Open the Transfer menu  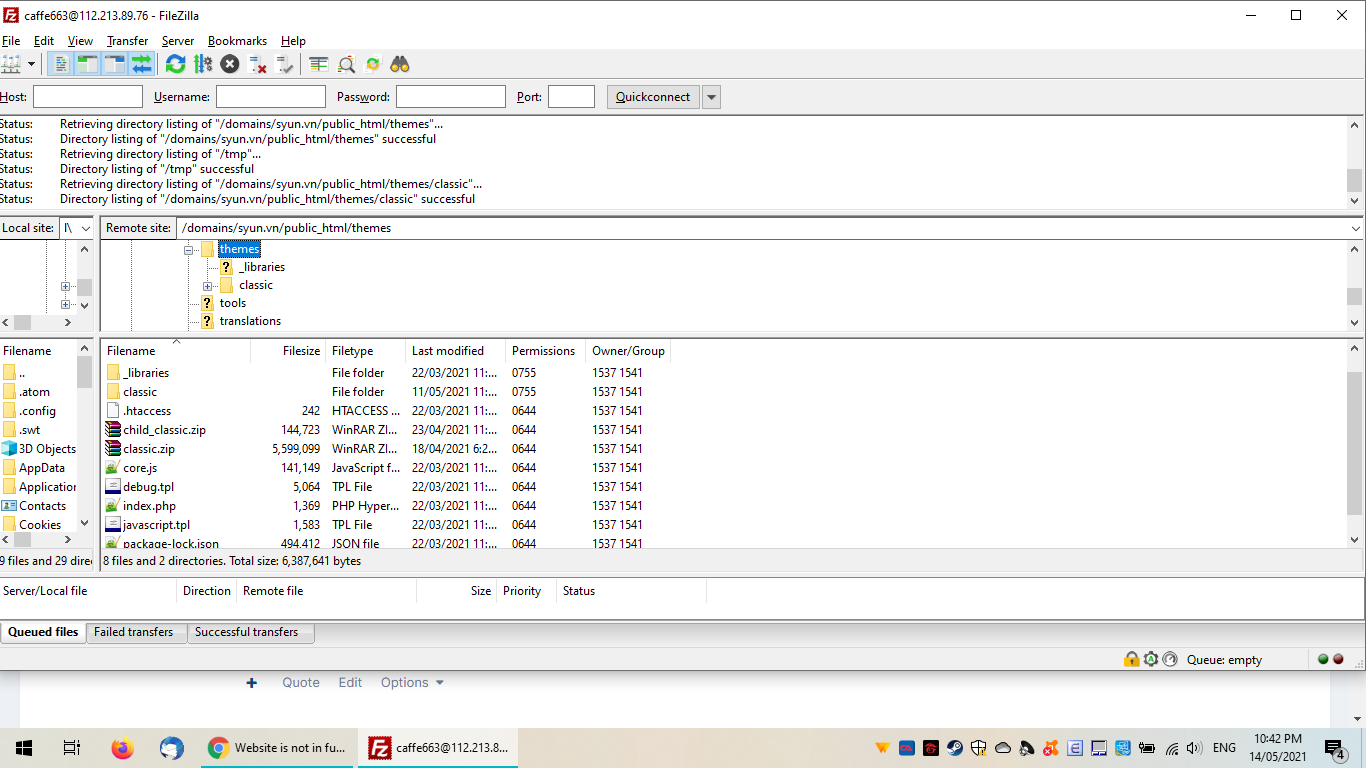tap(127, 41)
